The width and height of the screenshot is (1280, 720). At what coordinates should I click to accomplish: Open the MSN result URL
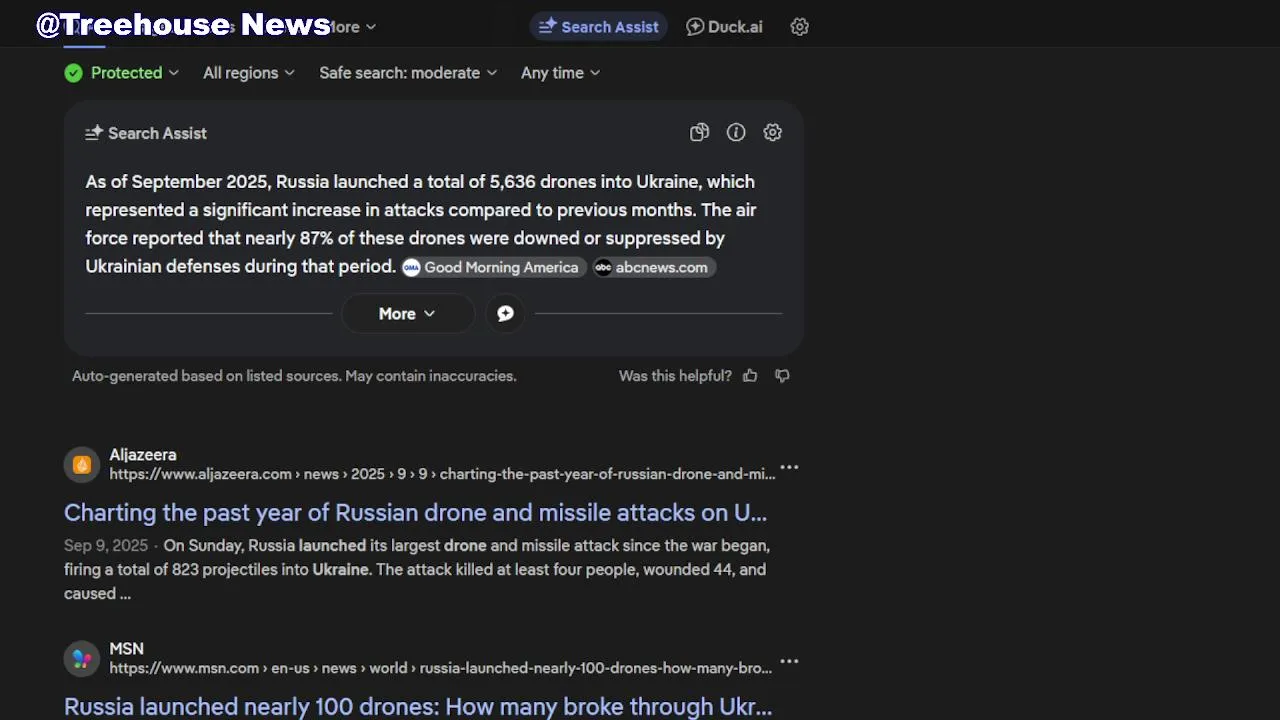[440, 668]
